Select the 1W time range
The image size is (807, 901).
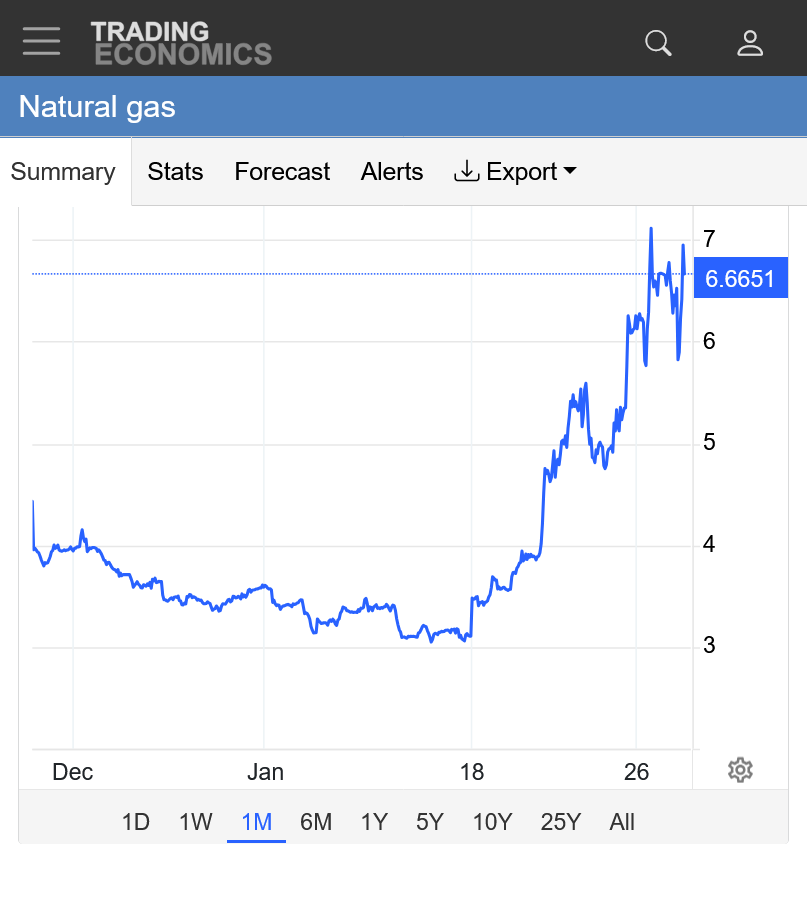click(x=196, y=822)
